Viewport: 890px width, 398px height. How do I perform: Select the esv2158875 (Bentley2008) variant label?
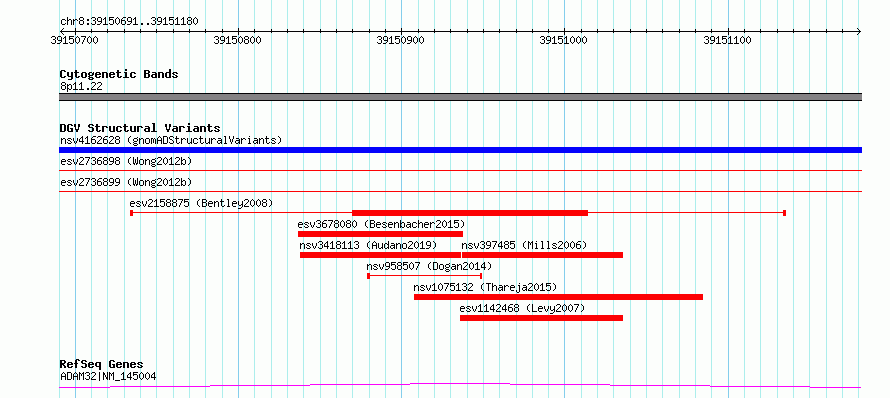[201, 203]
